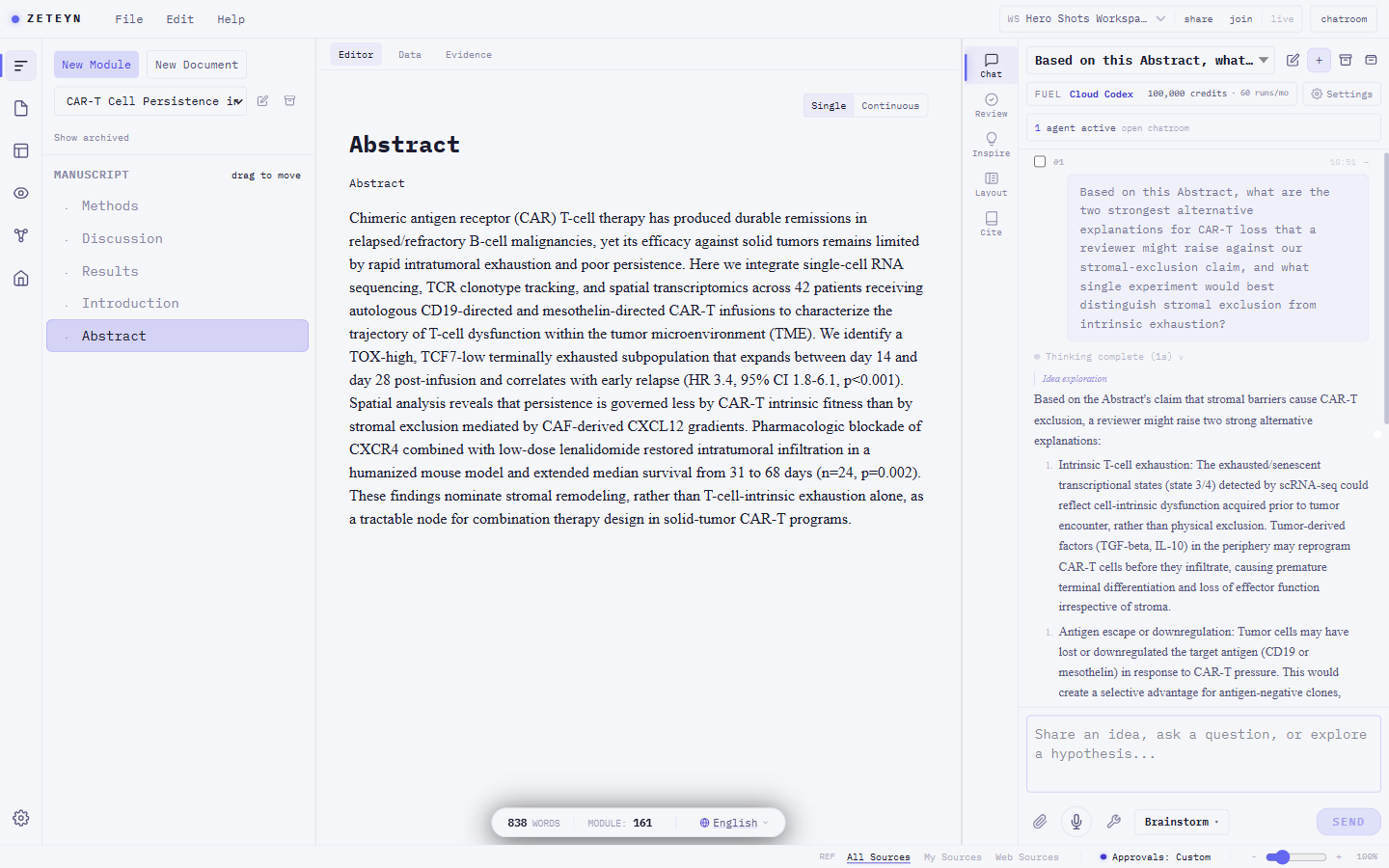Open the Chat panel icon
The image size is (1389, 868).
tap(992, 65)
